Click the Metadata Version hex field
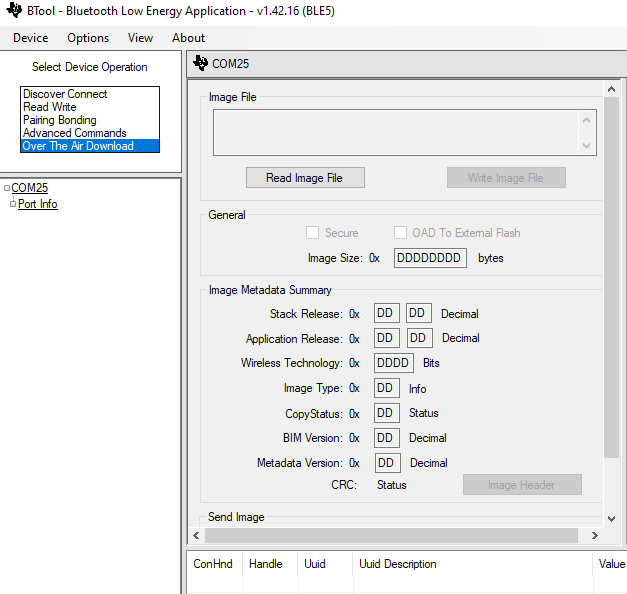The width and height of the screenshot is (627, 594). [x=387, y=463]
